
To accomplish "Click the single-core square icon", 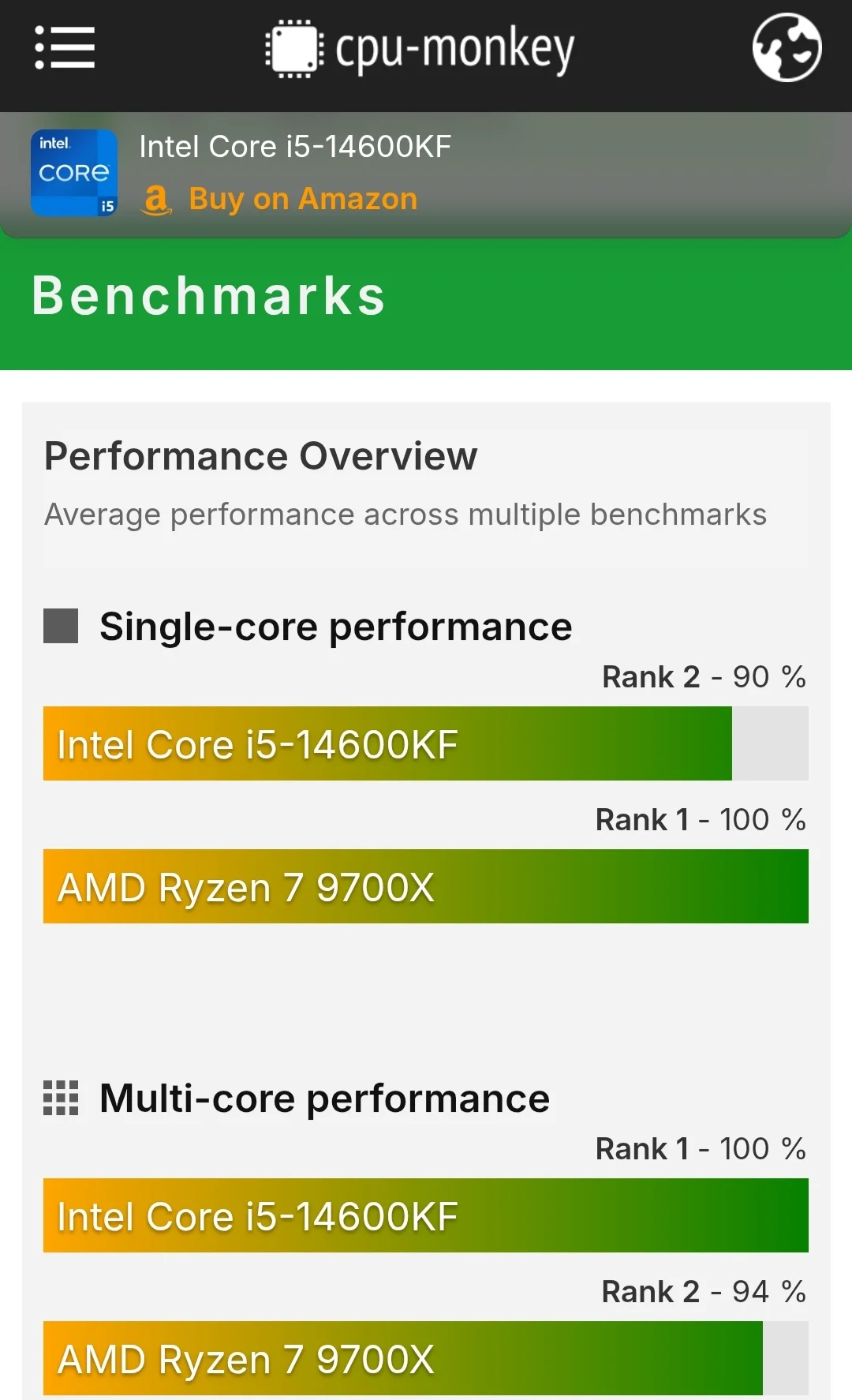I will click(61, 626).
